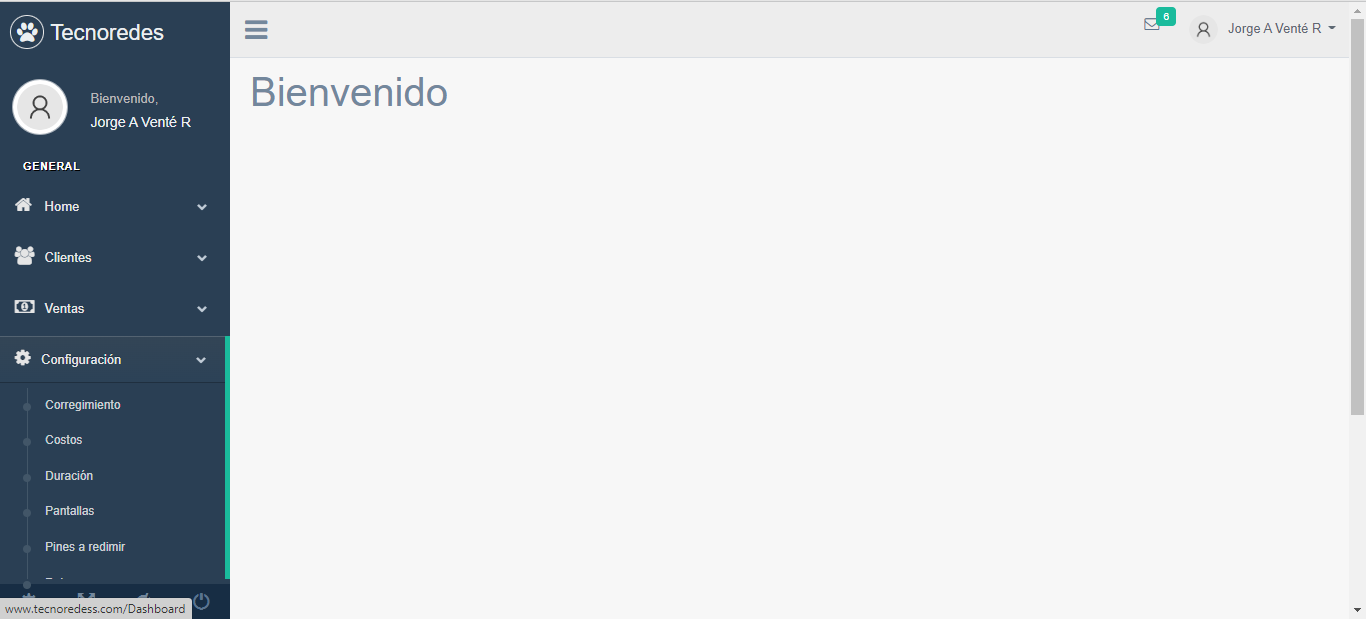The width and height of the screenshot is (1366, 619).
Task: Click the Clientes people group icon
Action: pos(24,256)
